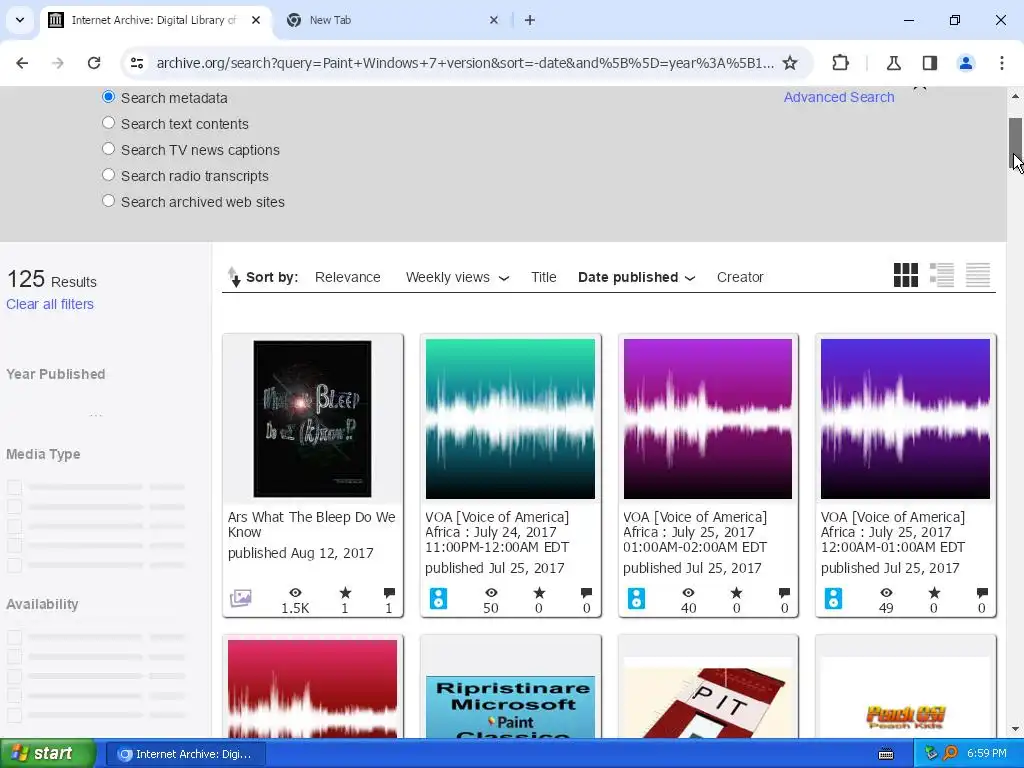This screenshot has height=768, width=1024.
Task: Switch to extended list view icon
Action: [942, 276]
